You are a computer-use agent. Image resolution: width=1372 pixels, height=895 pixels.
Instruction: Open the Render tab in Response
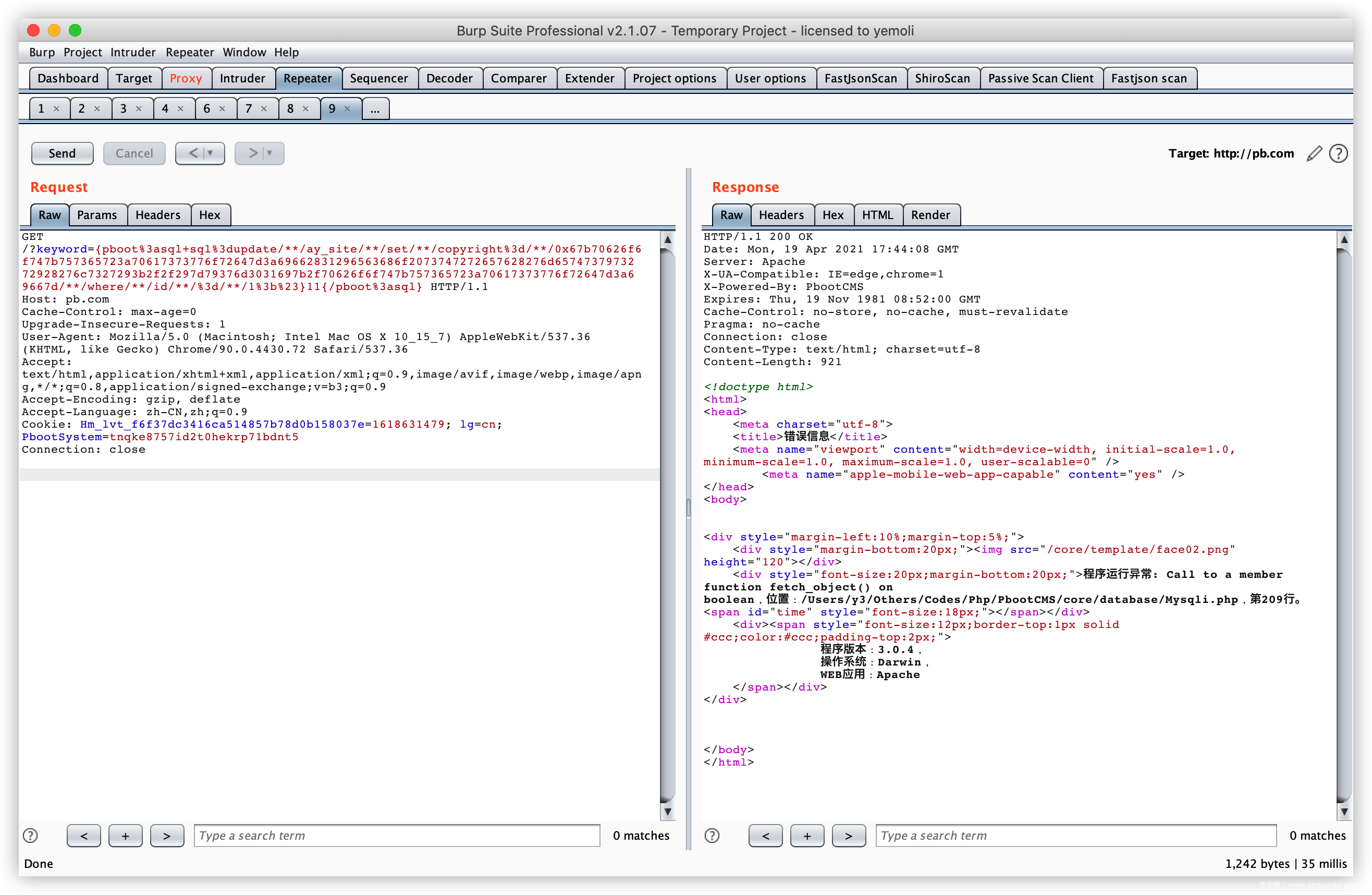click(930, 215)
